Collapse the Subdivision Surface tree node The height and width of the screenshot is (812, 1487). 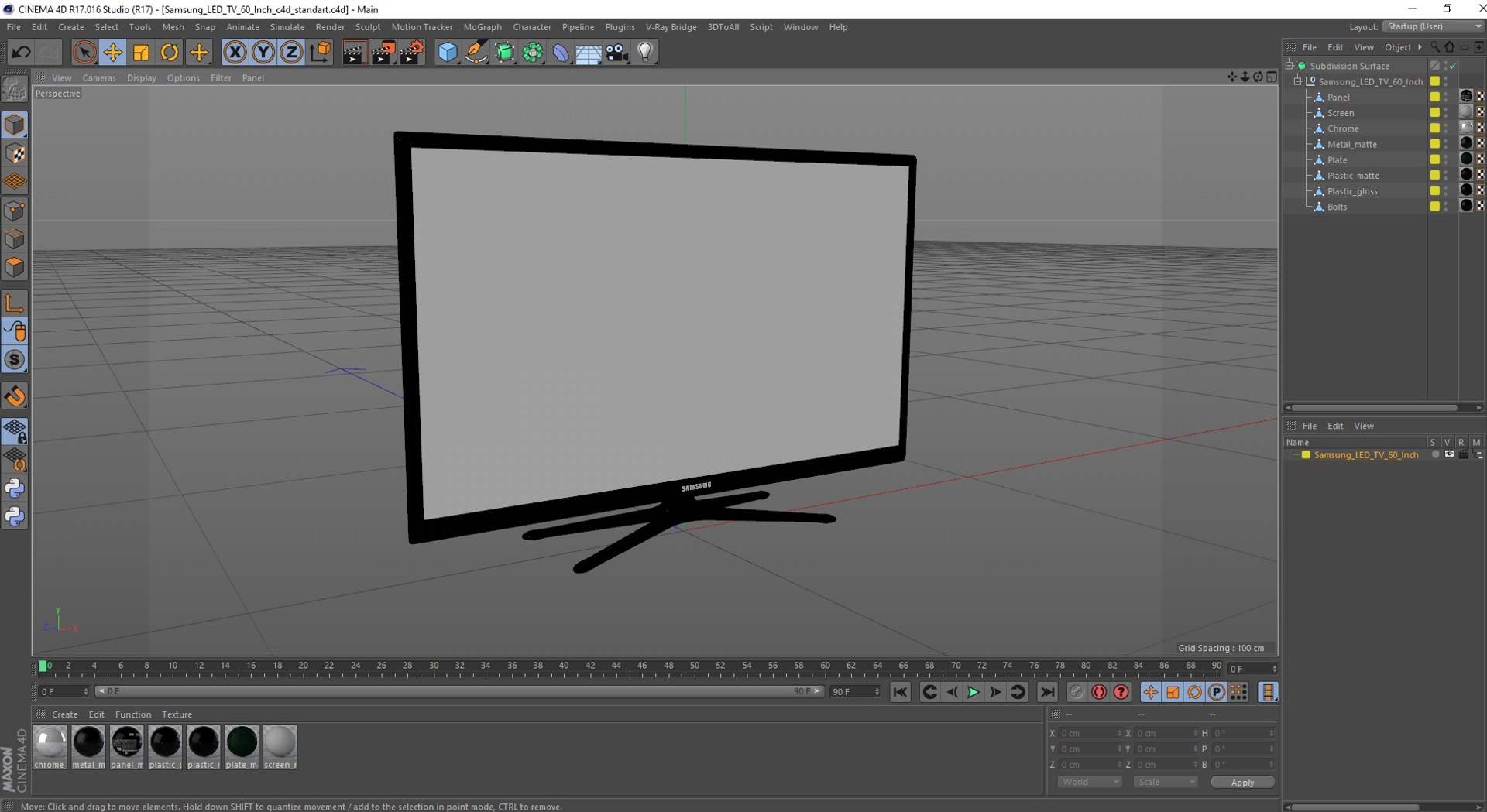(1290, 66)
